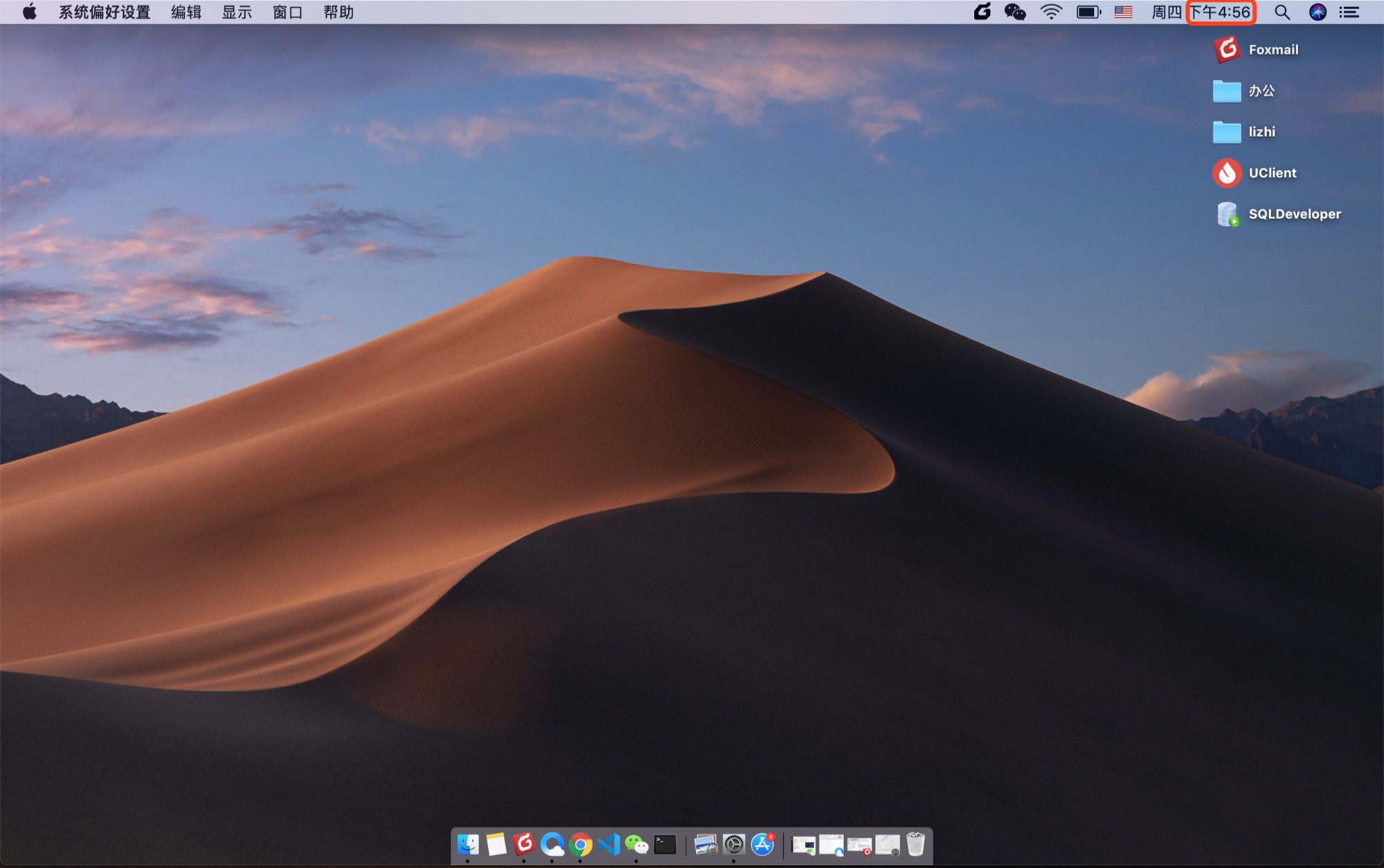Open the battery status menu
The height and width of the screenshot is (868, 1384).
[x=1089, y=12]
